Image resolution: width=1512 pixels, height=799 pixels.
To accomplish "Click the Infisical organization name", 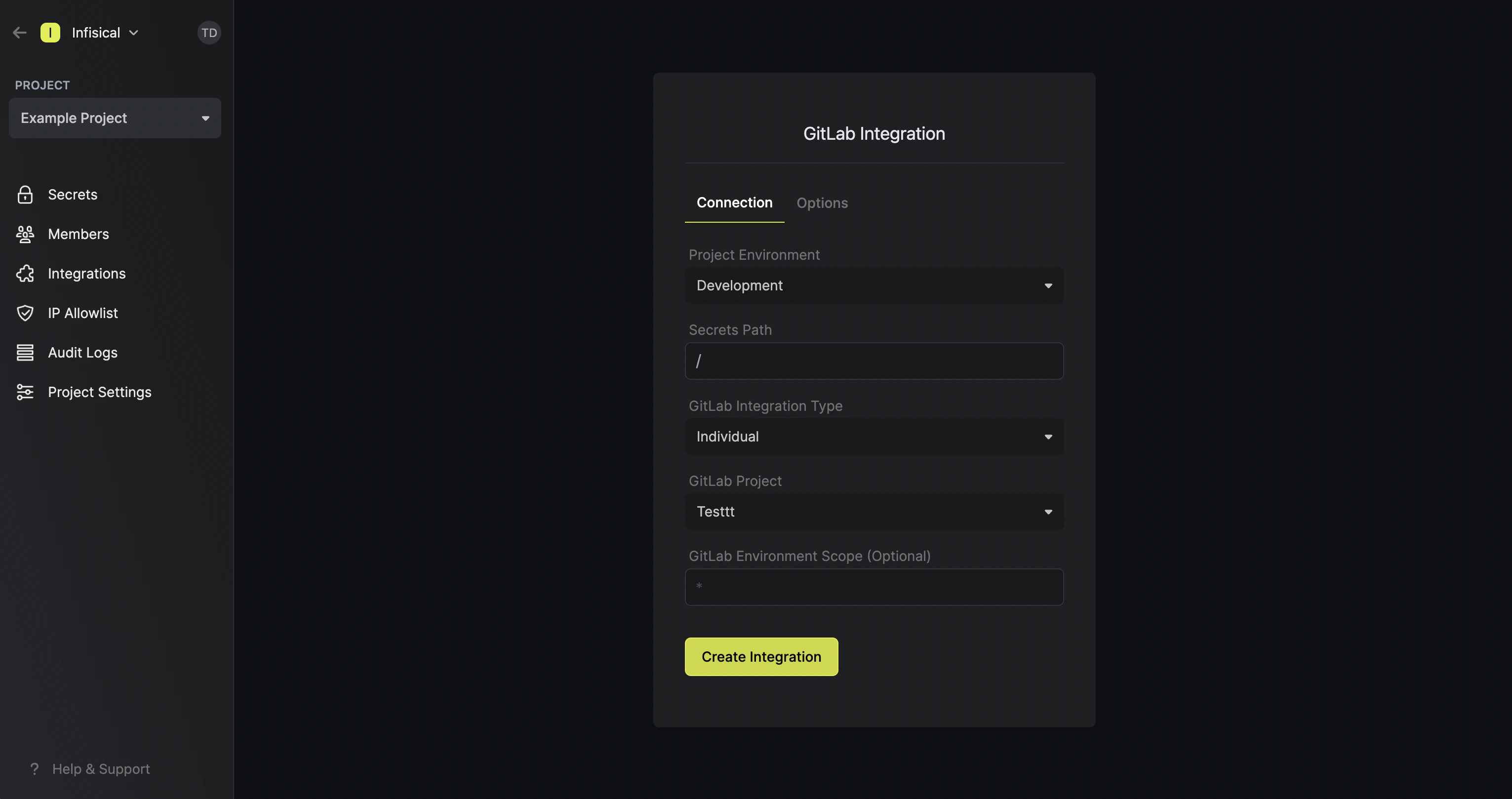I will [x=96, y=33].
